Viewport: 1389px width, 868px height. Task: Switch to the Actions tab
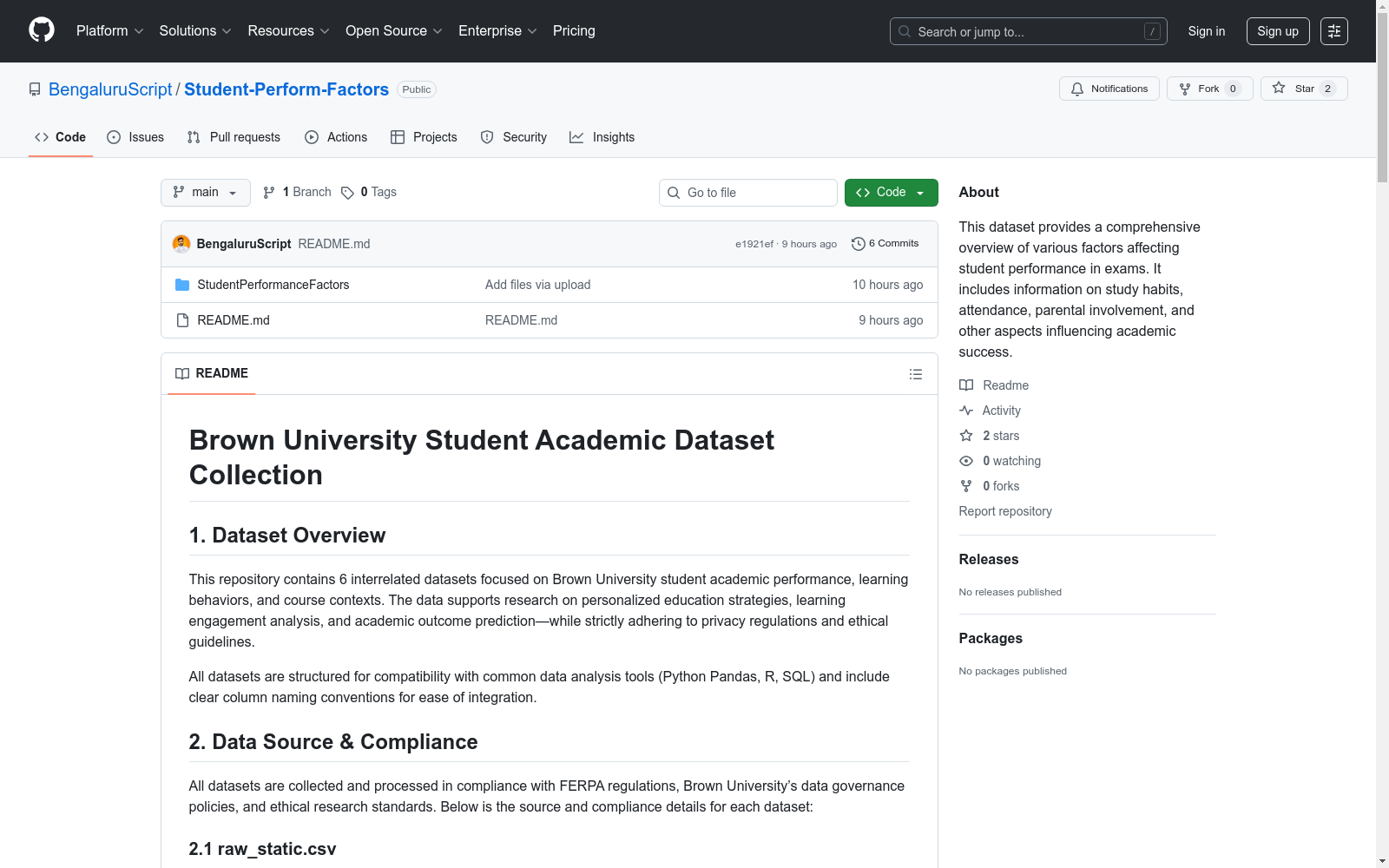pos(336,137)
